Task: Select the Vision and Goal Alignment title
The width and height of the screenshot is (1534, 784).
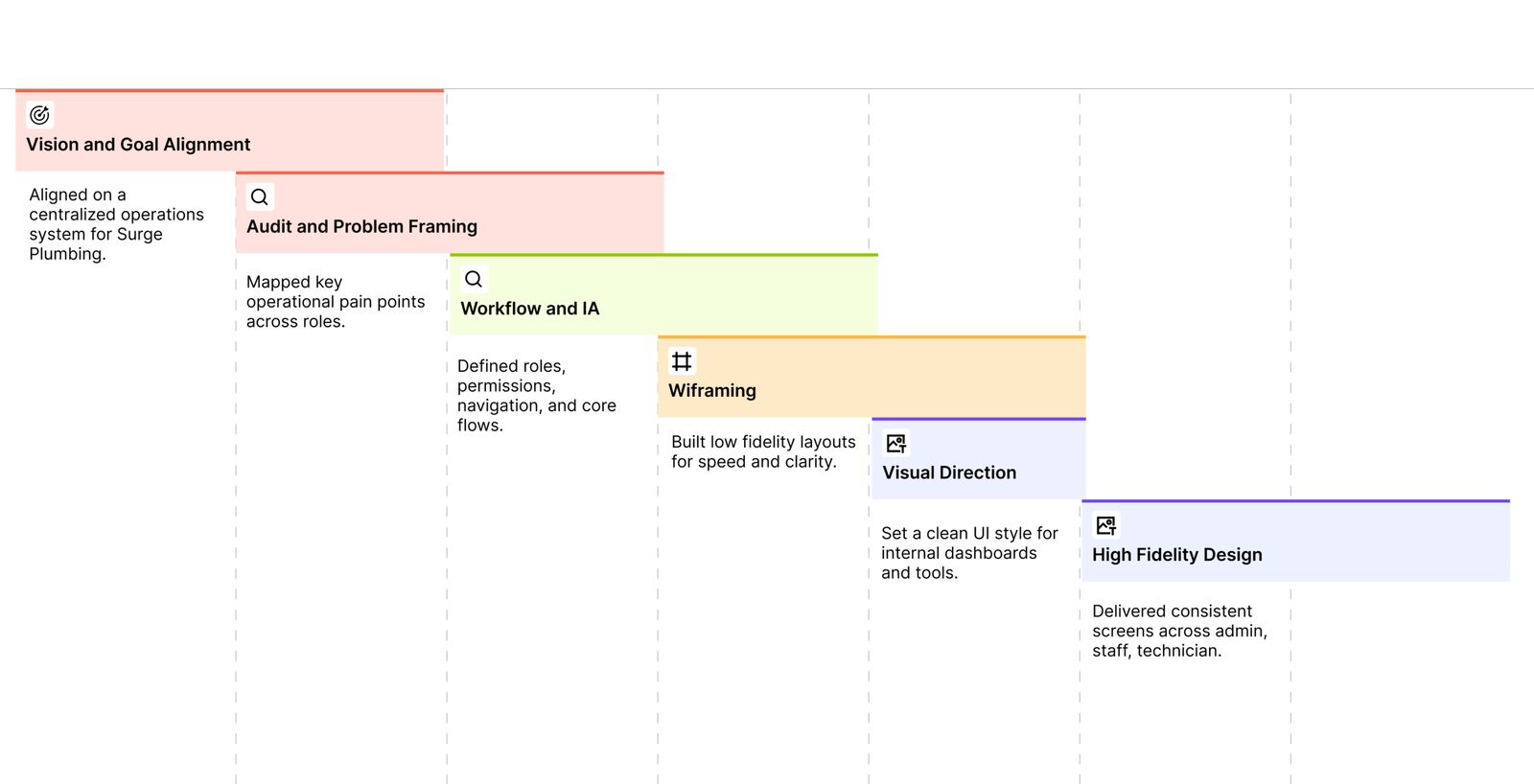Action: coord(138,145)
